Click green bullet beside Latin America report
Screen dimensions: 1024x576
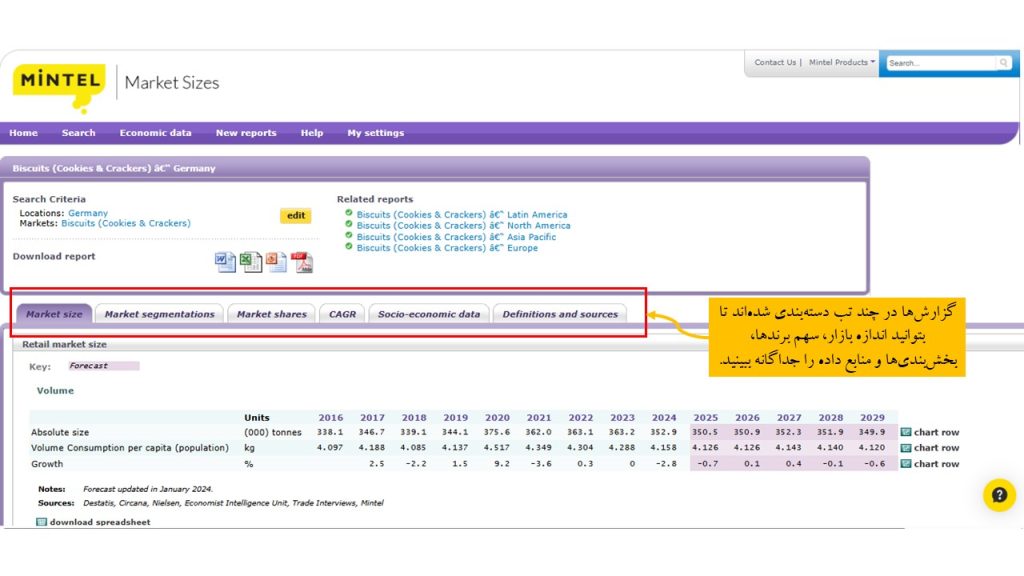[349, 213]
